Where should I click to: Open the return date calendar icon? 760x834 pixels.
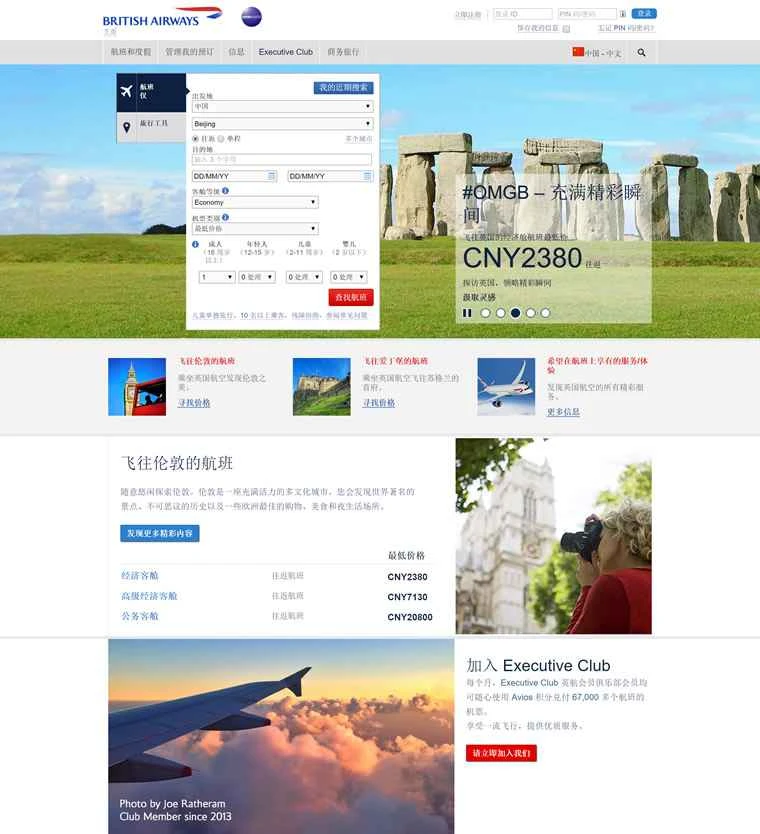point(367,176)
